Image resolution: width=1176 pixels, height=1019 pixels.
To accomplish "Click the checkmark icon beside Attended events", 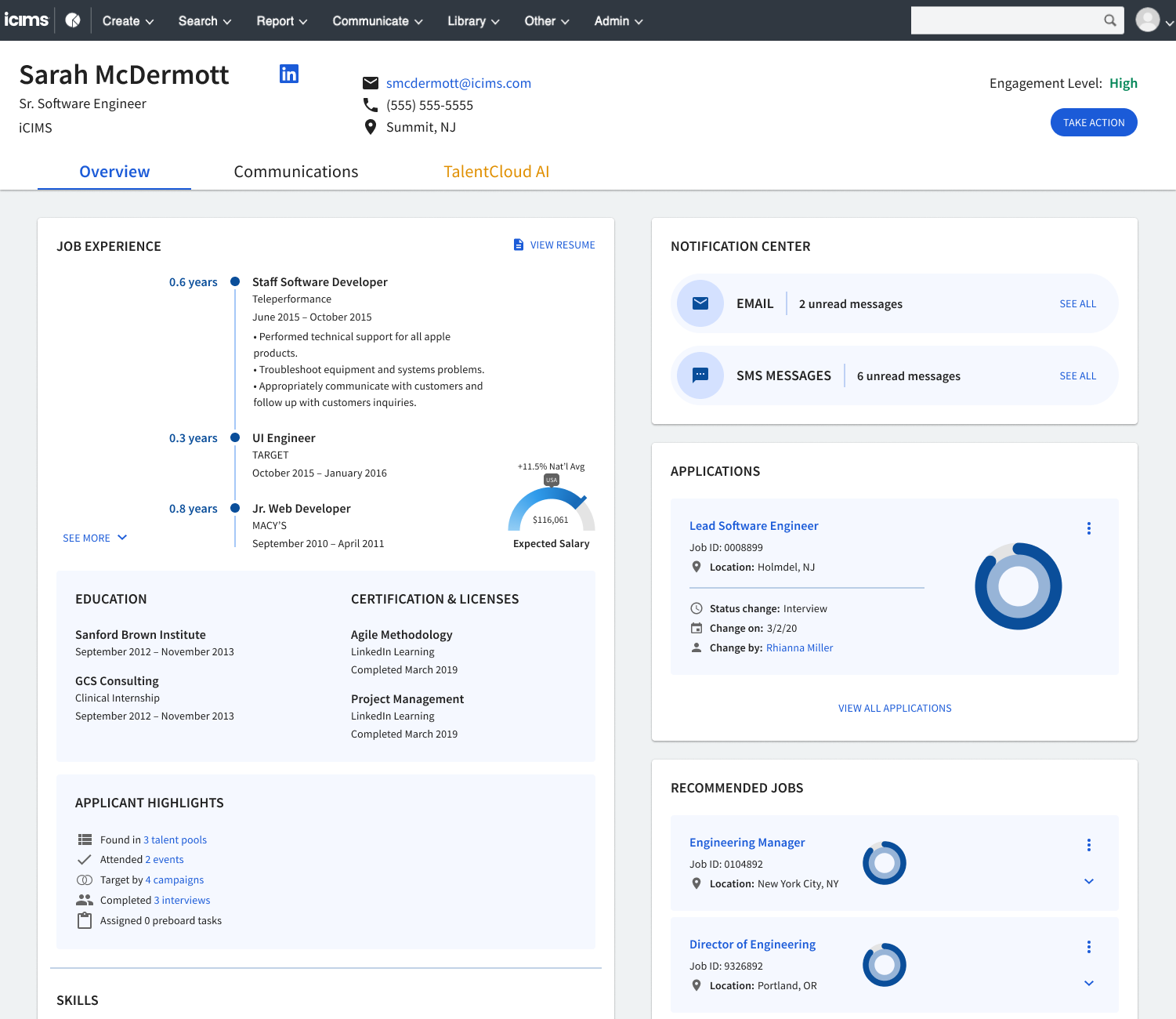I will click(x=85, y=860).
